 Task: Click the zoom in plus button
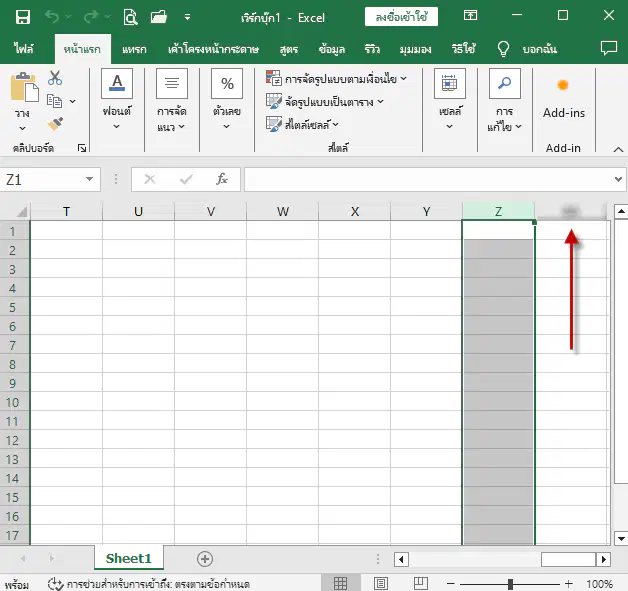coord(568,584)
